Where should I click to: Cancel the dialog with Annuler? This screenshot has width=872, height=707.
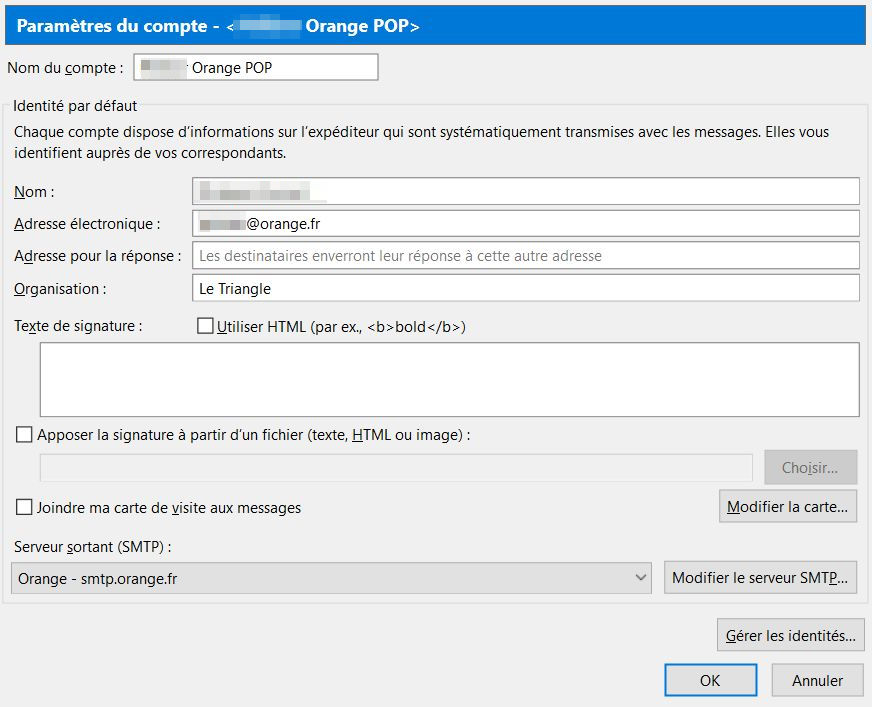point(817,680)
